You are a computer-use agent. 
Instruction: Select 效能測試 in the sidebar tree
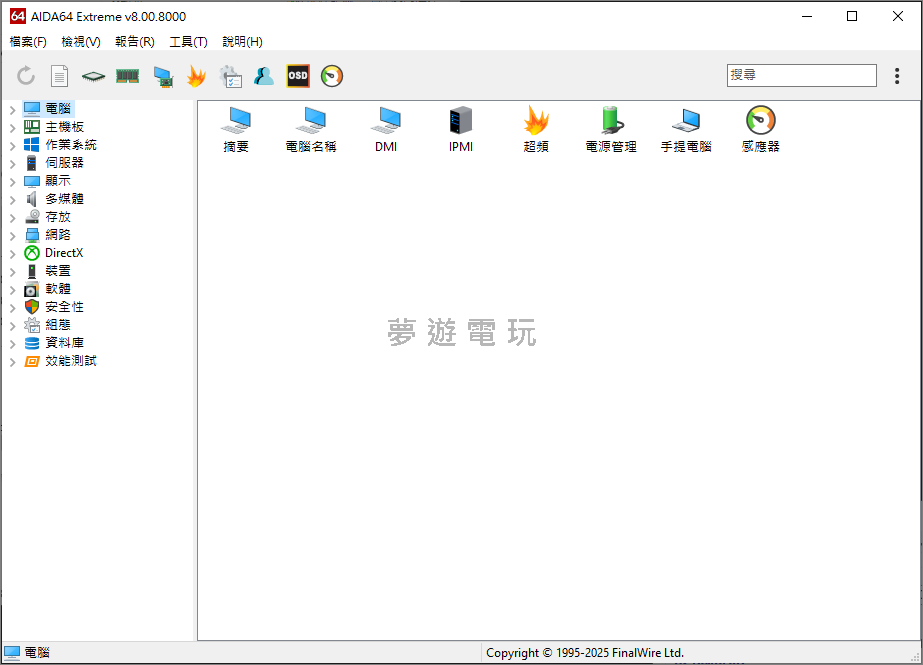tap(70, 361)
